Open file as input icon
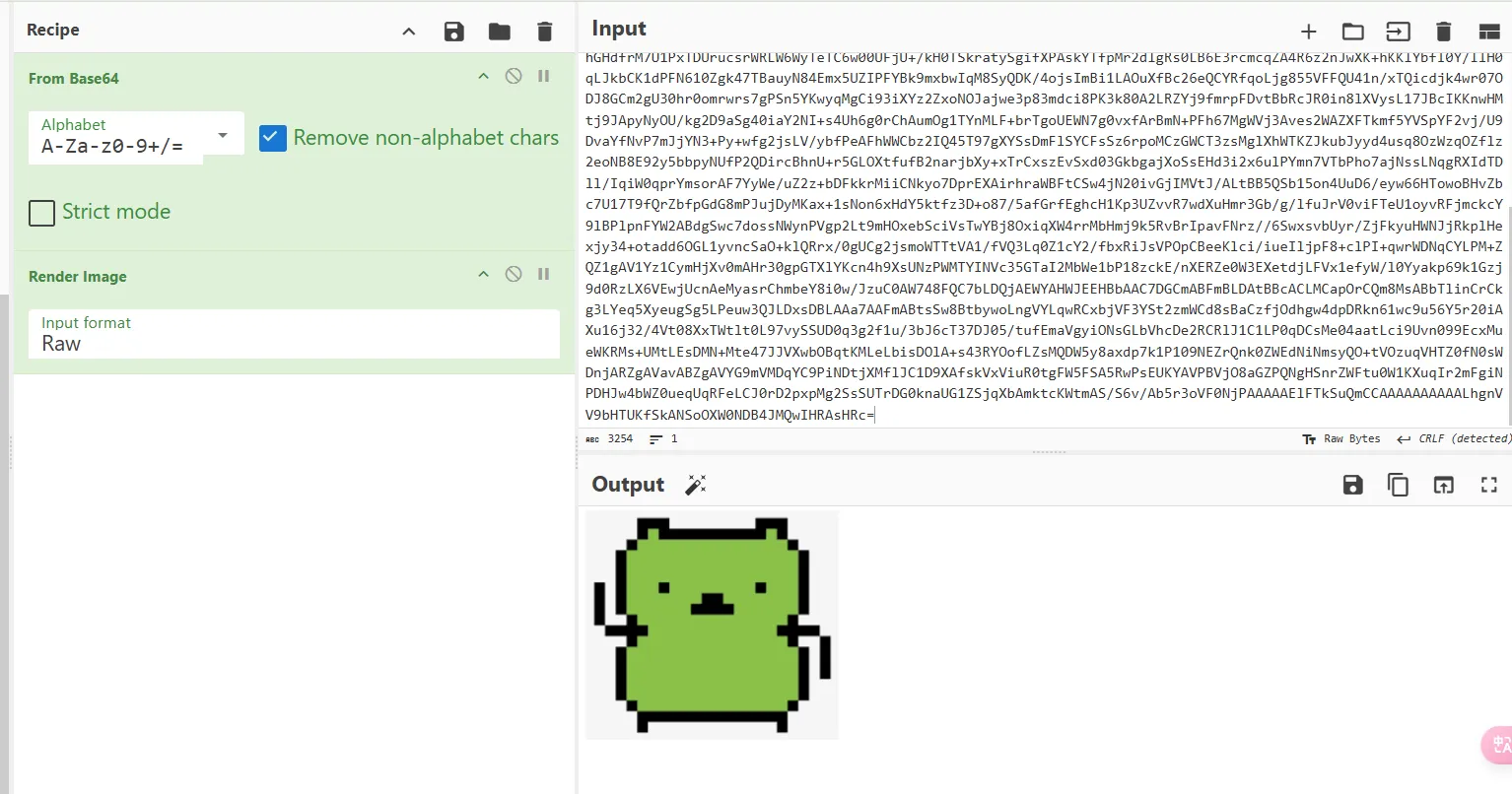Viewport: 1512px width, 794px height. (1398, 32)
